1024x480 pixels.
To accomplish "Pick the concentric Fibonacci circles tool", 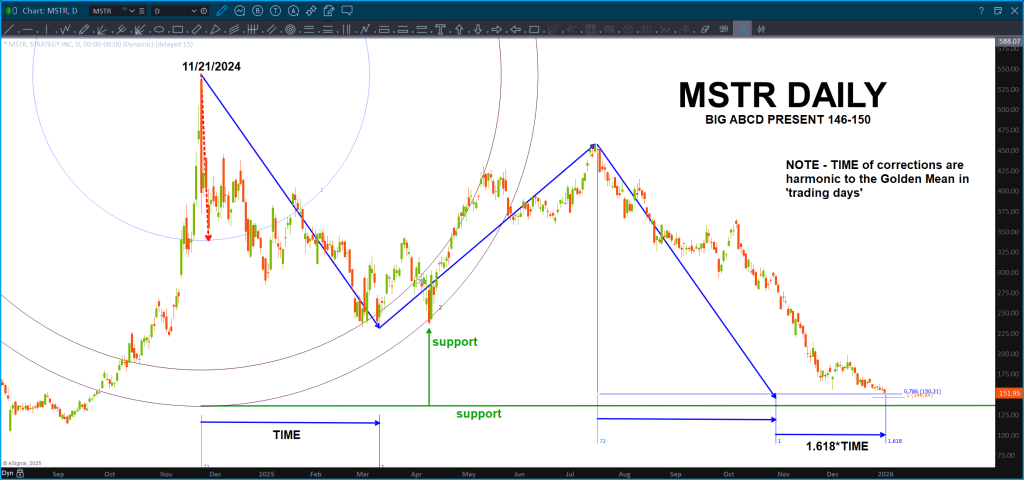I will (x=291, y=30).
